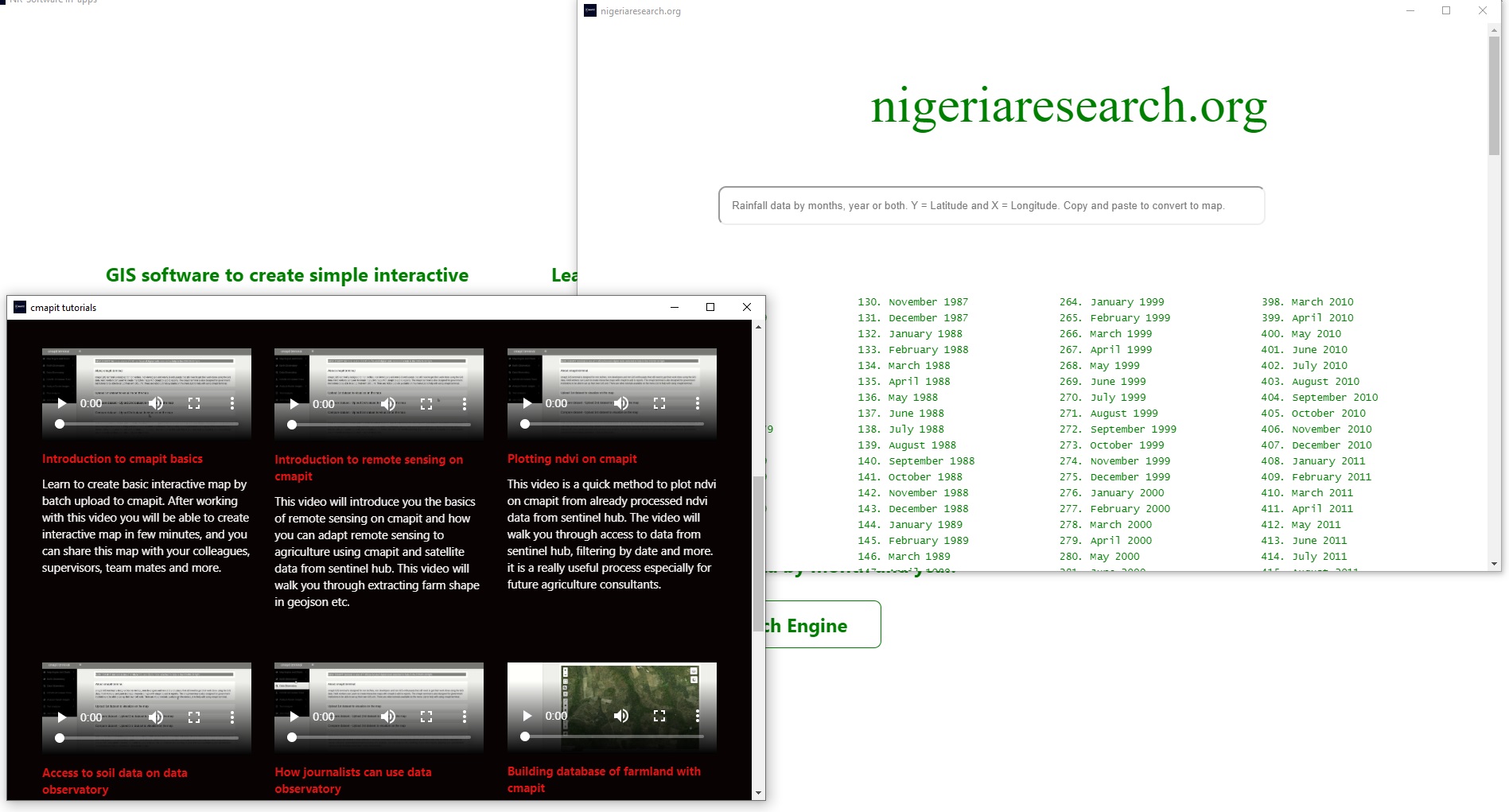Viewport: 1509px width, 812px height.
Task: Click the scroll-down arrow in the nigeriaresearch.org window
Action: pyautogui.click(x=1494, y=564)
